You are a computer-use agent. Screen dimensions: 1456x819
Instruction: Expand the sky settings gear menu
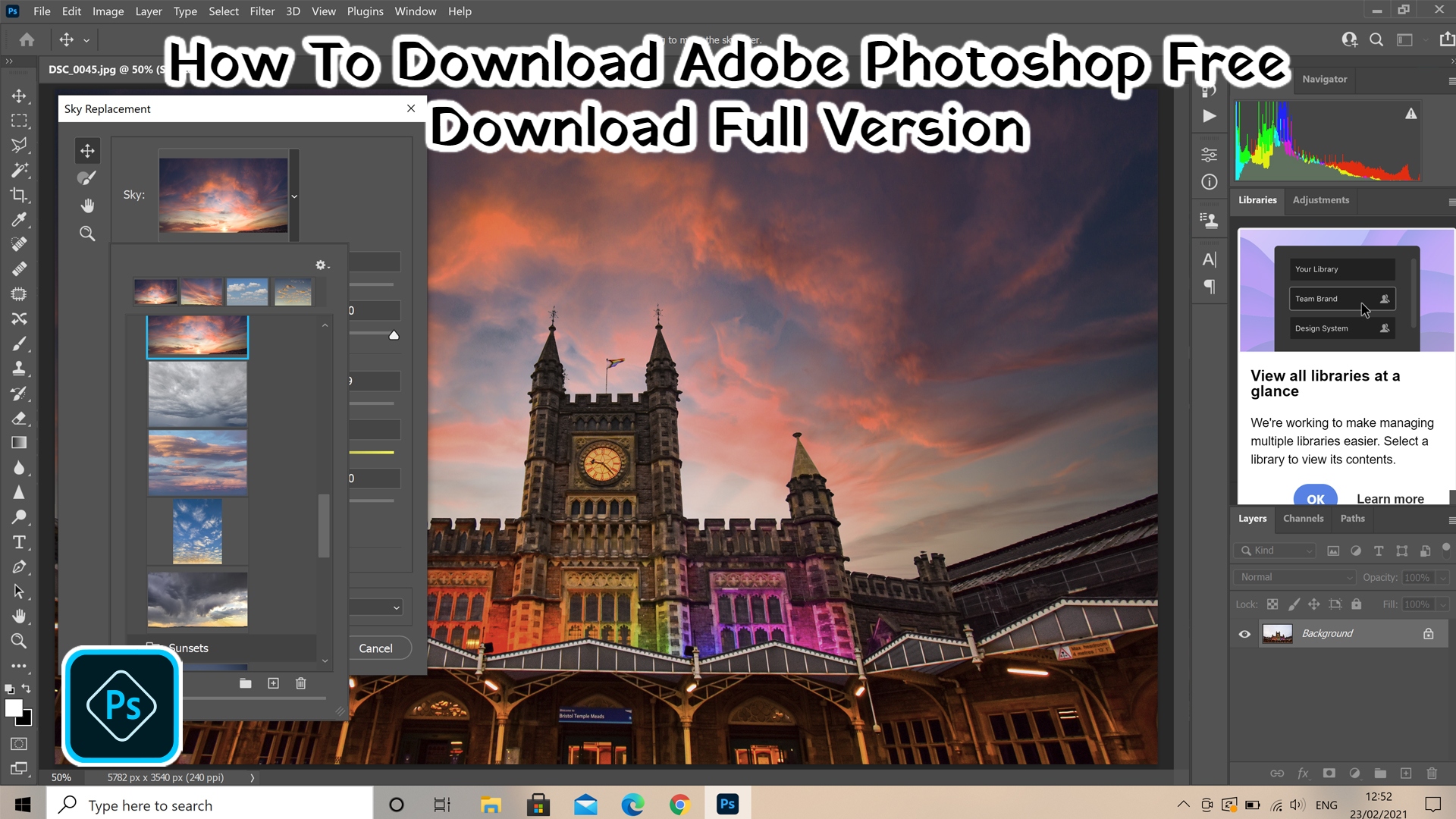click(x=322, y=265)
